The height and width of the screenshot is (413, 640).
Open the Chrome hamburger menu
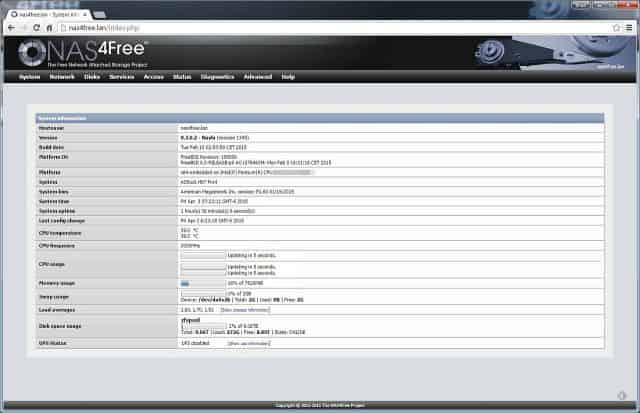coord(627,28)
